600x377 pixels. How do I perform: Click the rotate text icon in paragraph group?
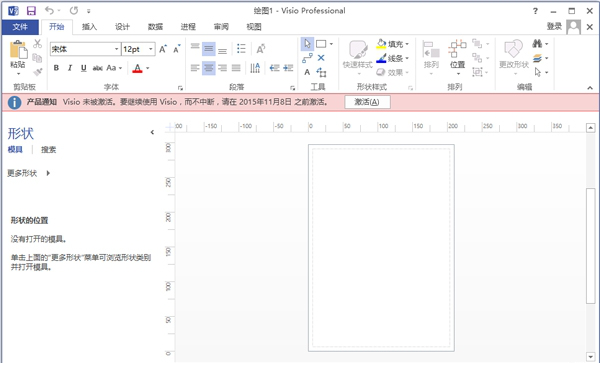261,49
